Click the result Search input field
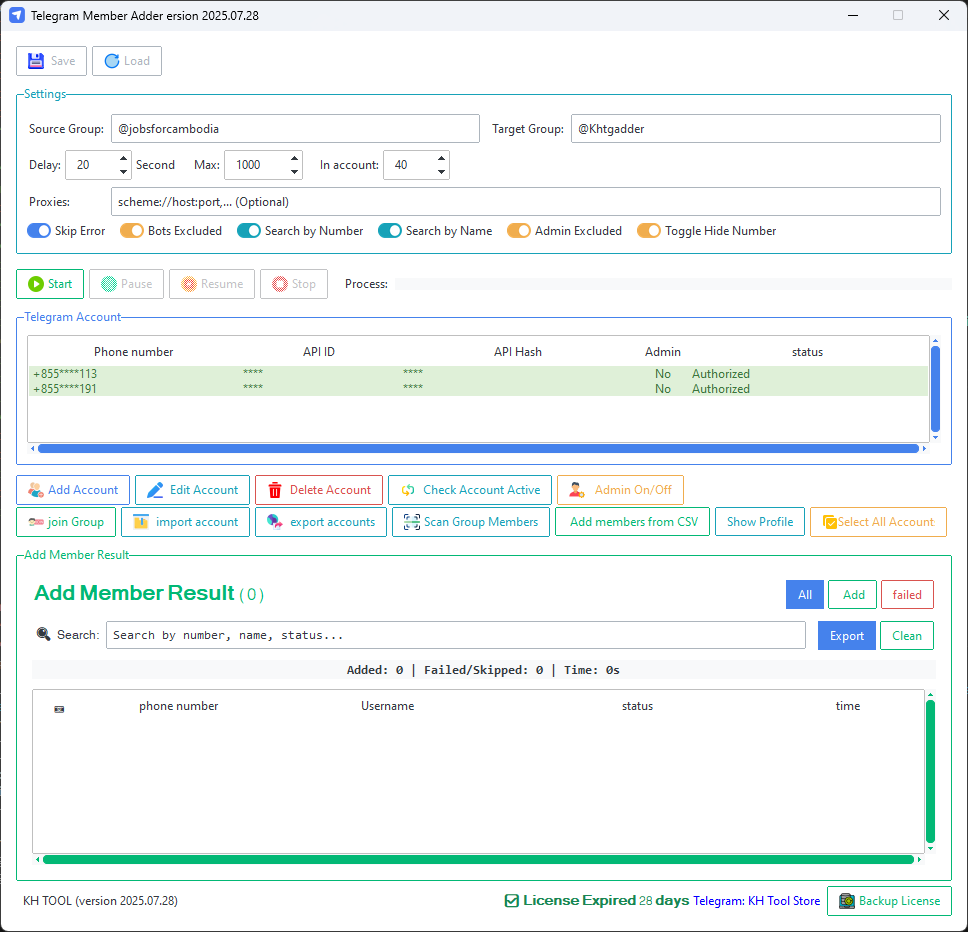968x932 pixels. click(456, 635)
